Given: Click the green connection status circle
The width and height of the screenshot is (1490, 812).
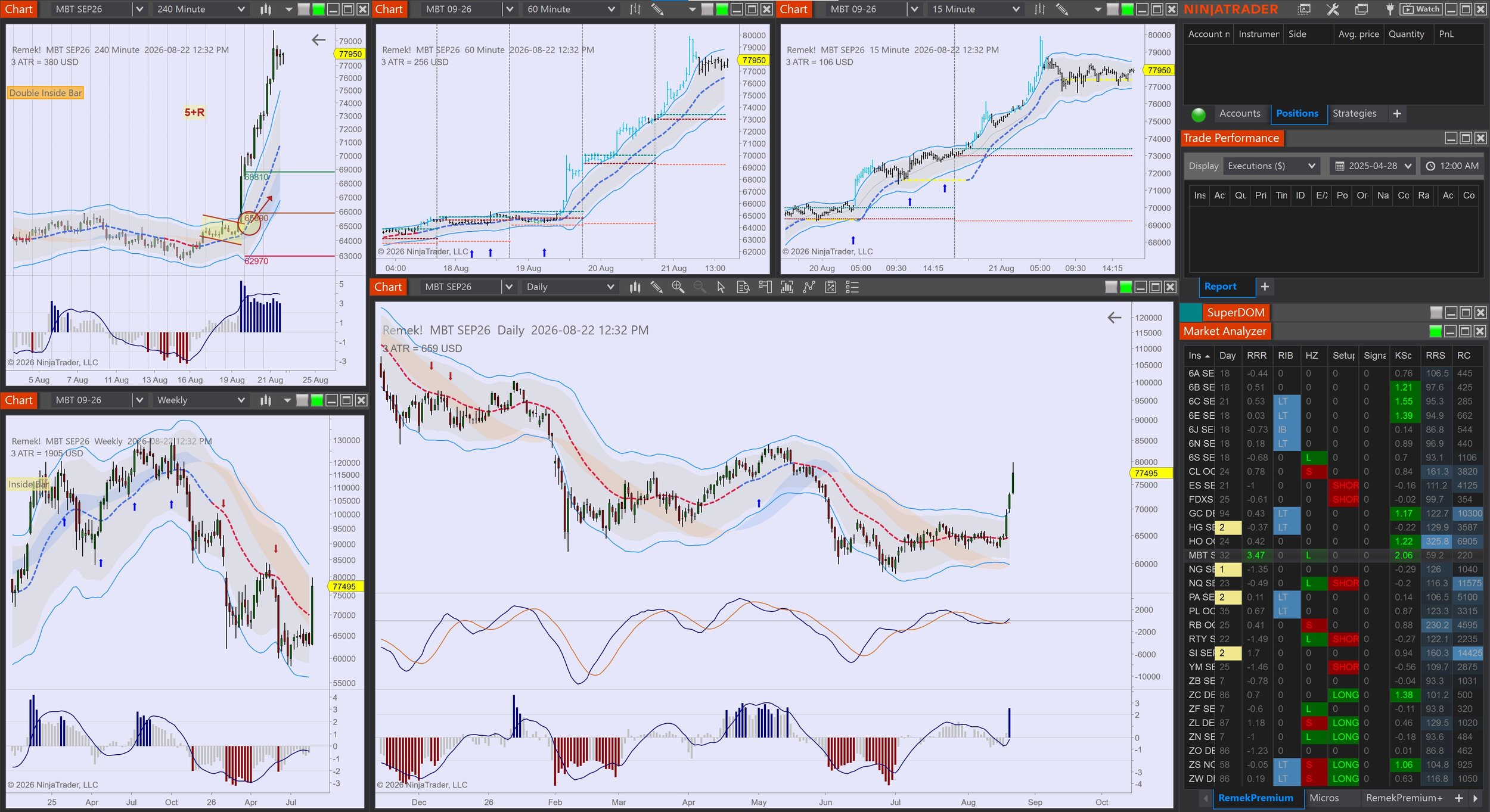Looking at the screenshot, I should pos(1199,114).
